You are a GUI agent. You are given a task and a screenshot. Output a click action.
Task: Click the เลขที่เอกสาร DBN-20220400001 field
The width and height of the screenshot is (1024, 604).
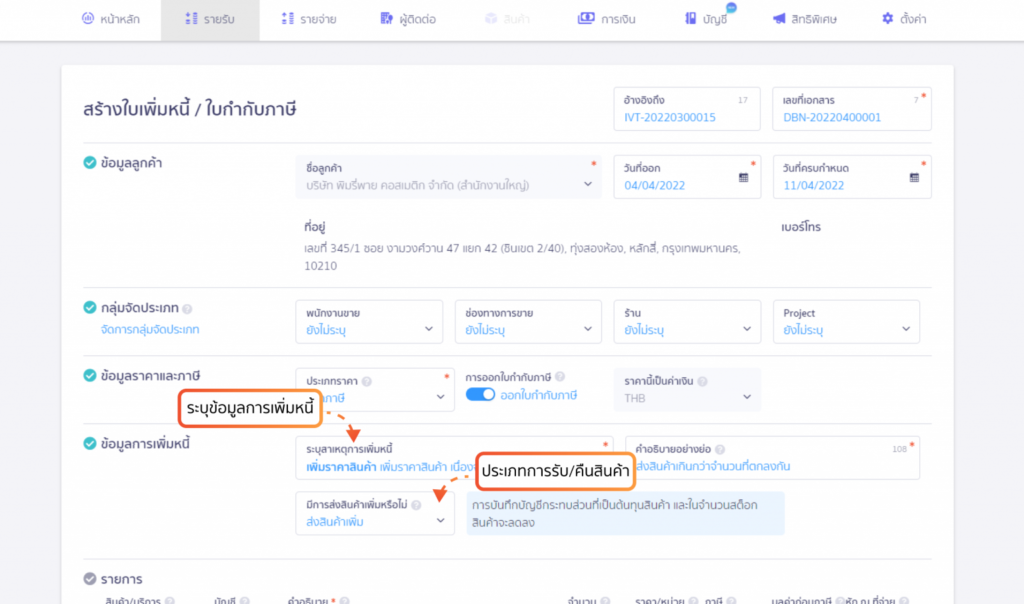click(852, 109)
